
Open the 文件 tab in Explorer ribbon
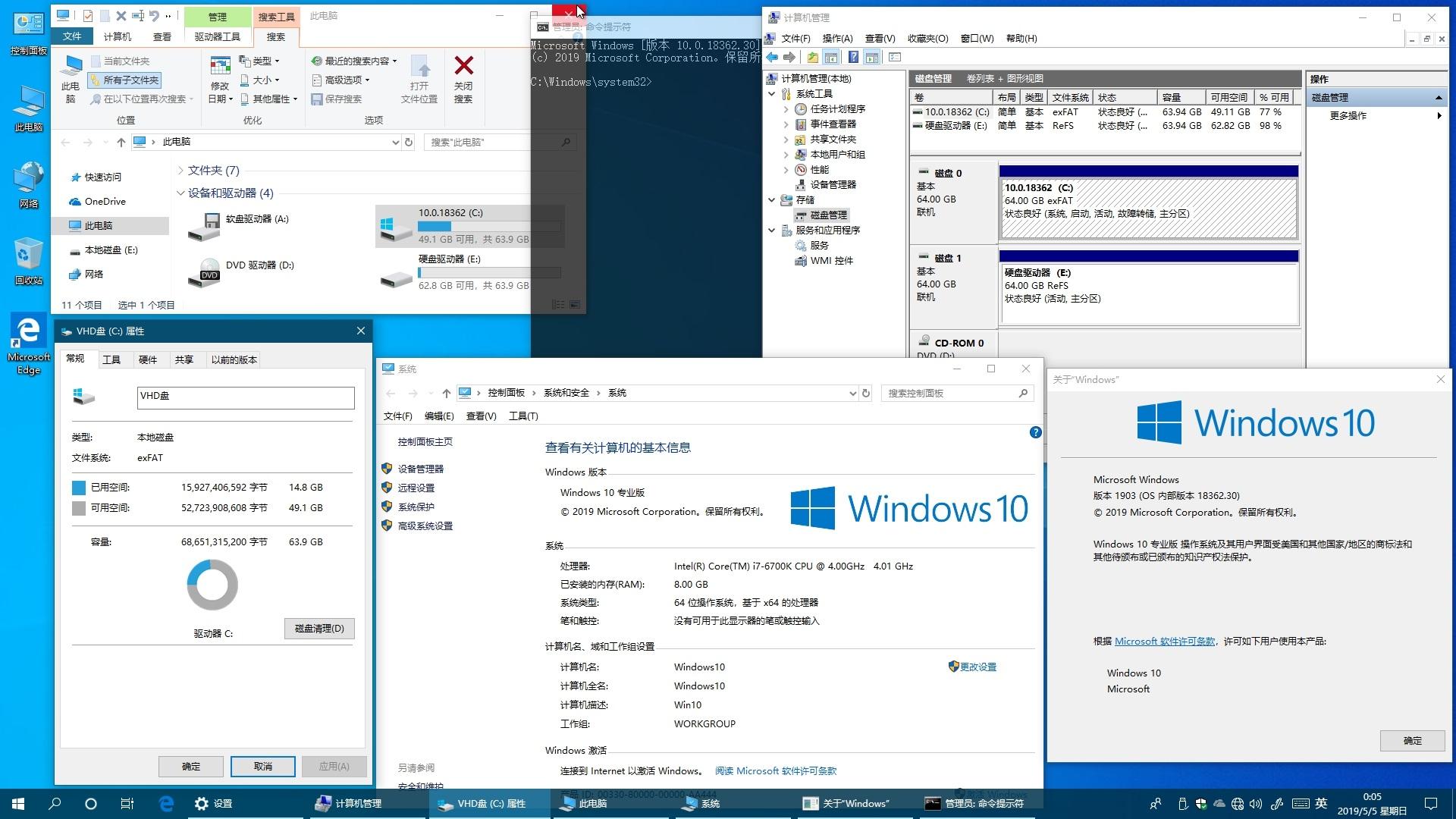72,36
